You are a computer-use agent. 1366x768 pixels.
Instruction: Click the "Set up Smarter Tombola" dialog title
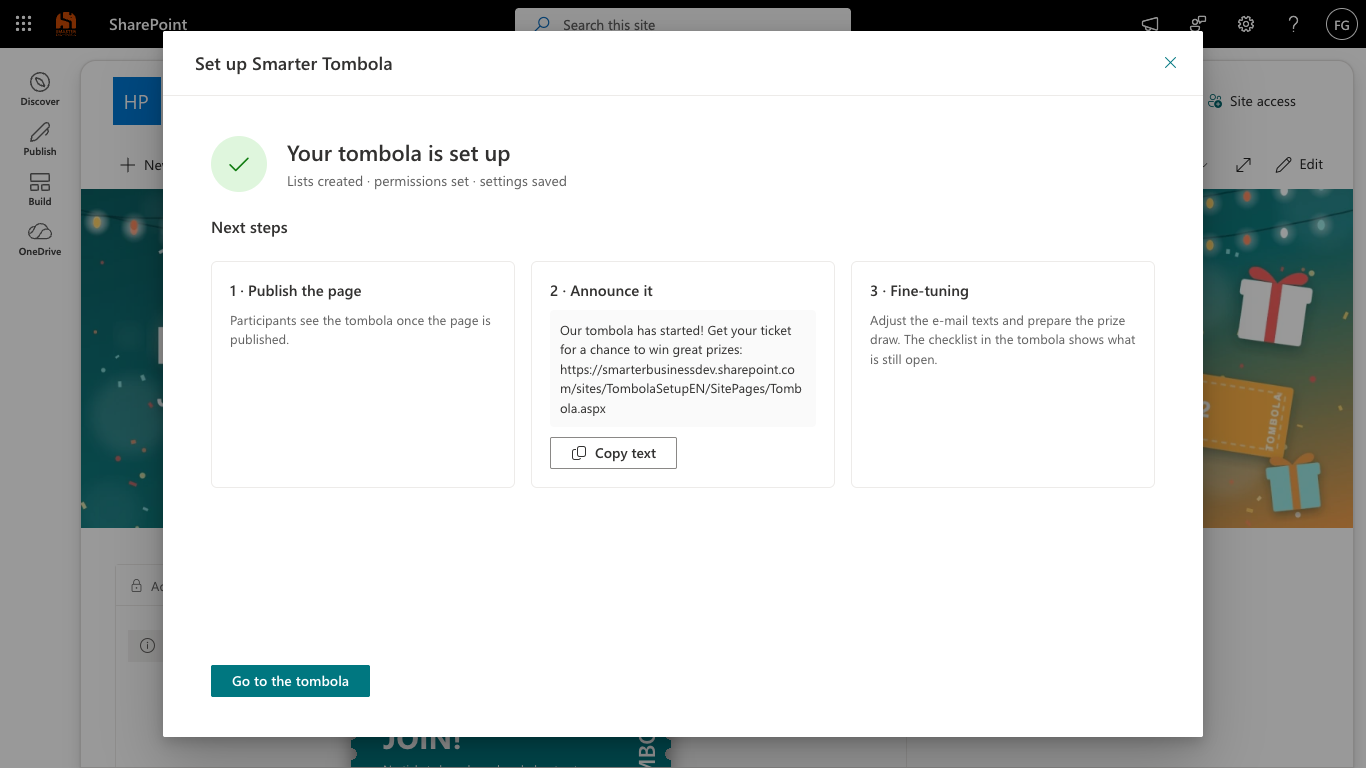(294, 64)
